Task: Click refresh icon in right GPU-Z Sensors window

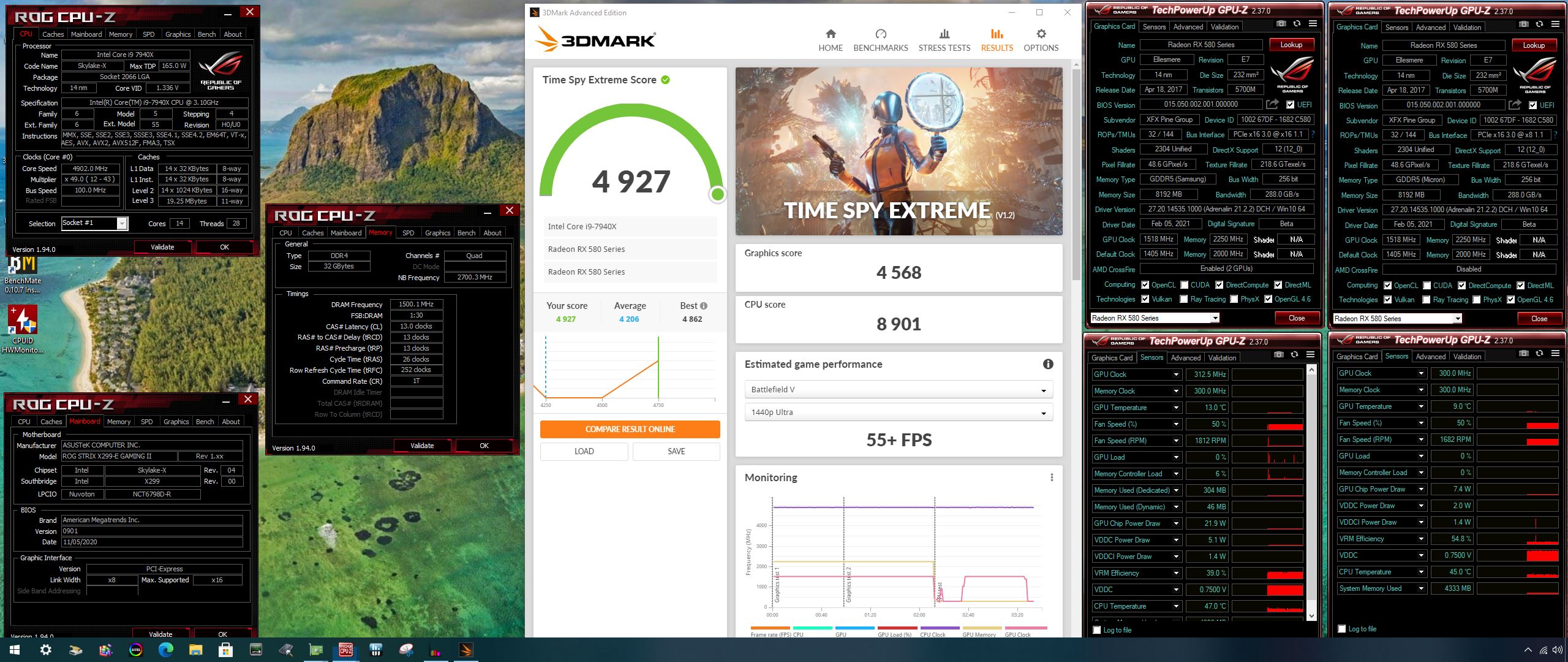Action: (1539, 354)
